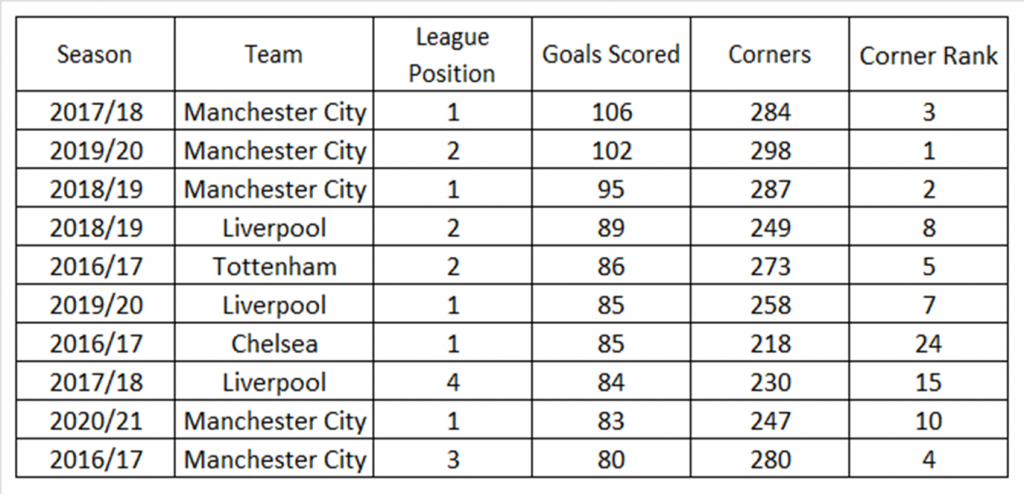This screenshot has height=494, width=1024.
Task: Select the 2020/21 season cell
Action: tap(95, 420)
